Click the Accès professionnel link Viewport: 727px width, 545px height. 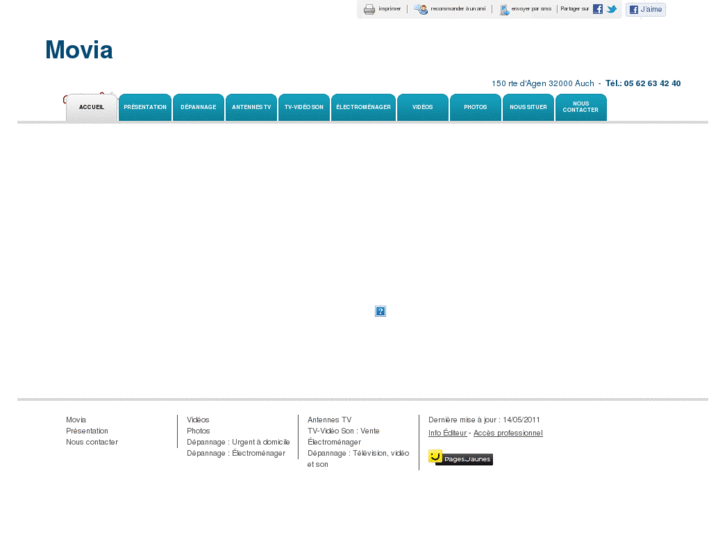pos(508,433)
